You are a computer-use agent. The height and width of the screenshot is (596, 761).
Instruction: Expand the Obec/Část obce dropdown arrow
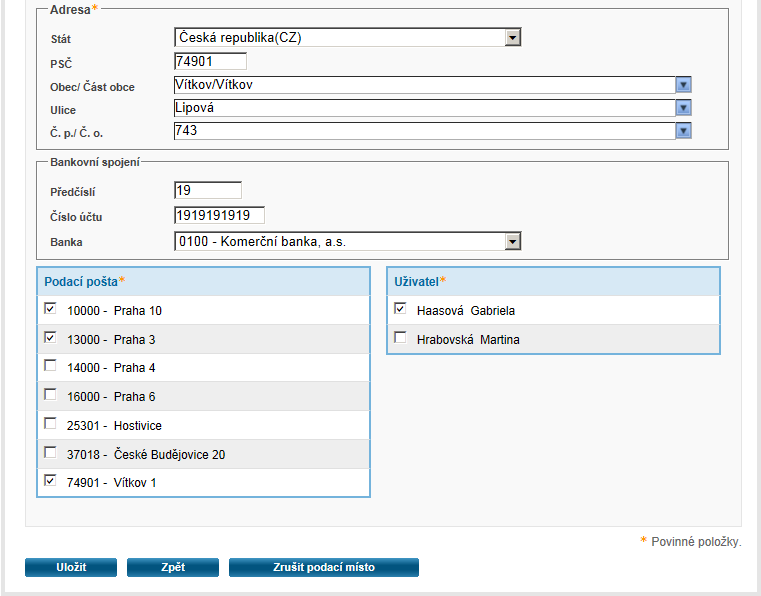[683, 85]
